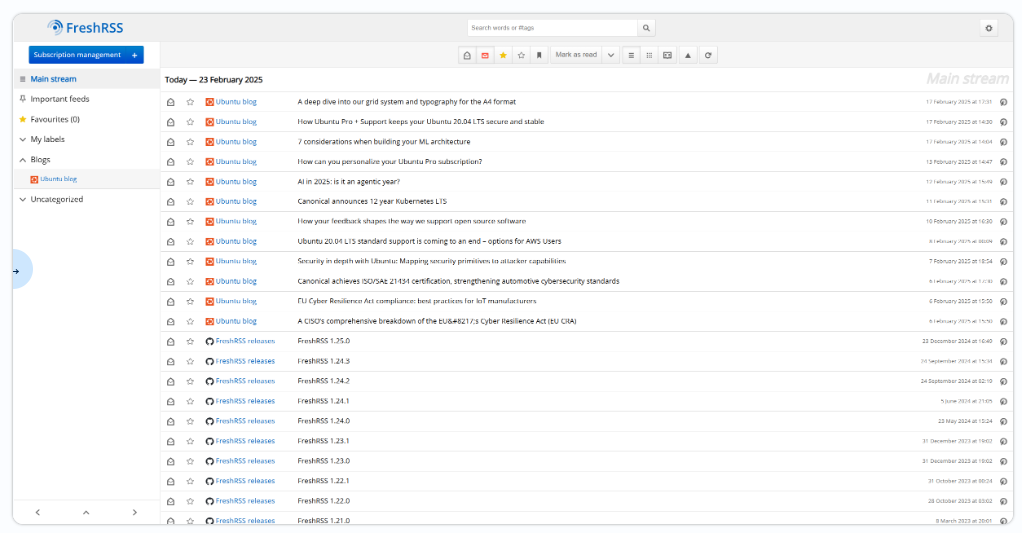
Task: Toggle show unread articles red envelope
Action: (485, 55)
